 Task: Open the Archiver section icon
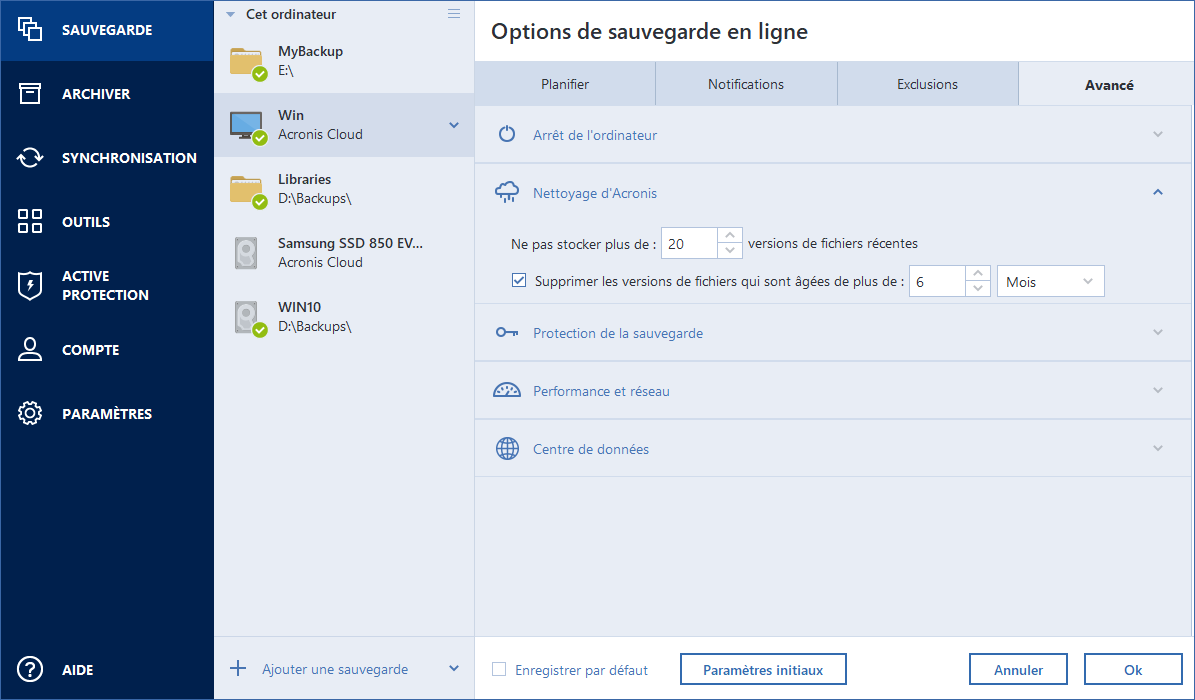(x=30, y=94)
